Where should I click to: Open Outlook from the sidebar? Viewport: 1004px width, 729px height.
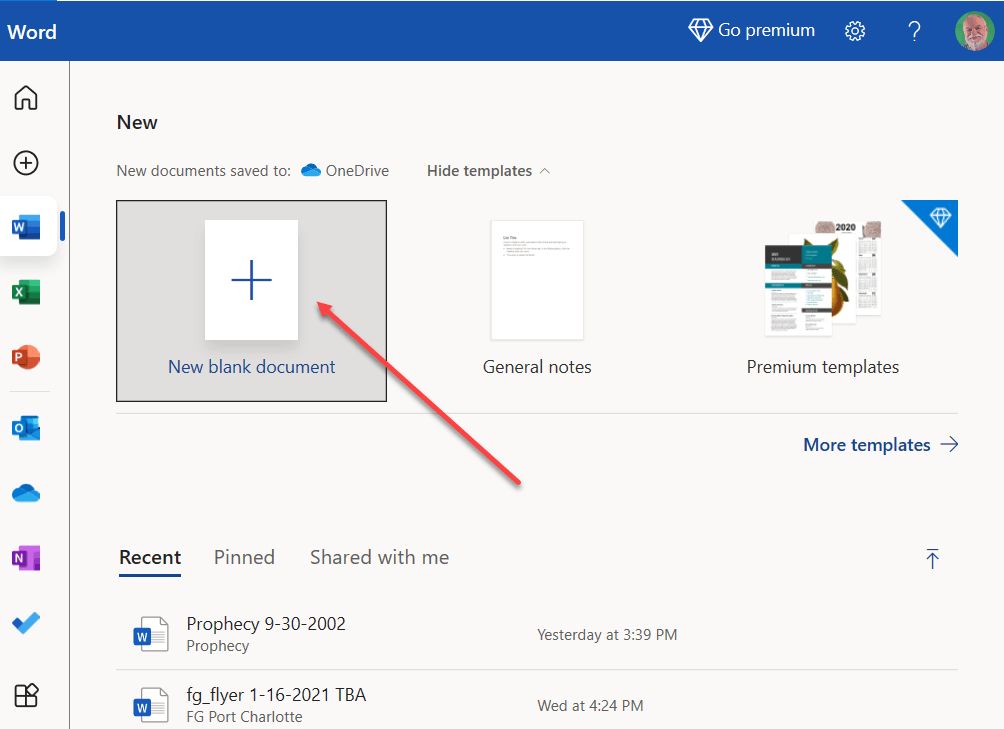(x=26, y=428)
